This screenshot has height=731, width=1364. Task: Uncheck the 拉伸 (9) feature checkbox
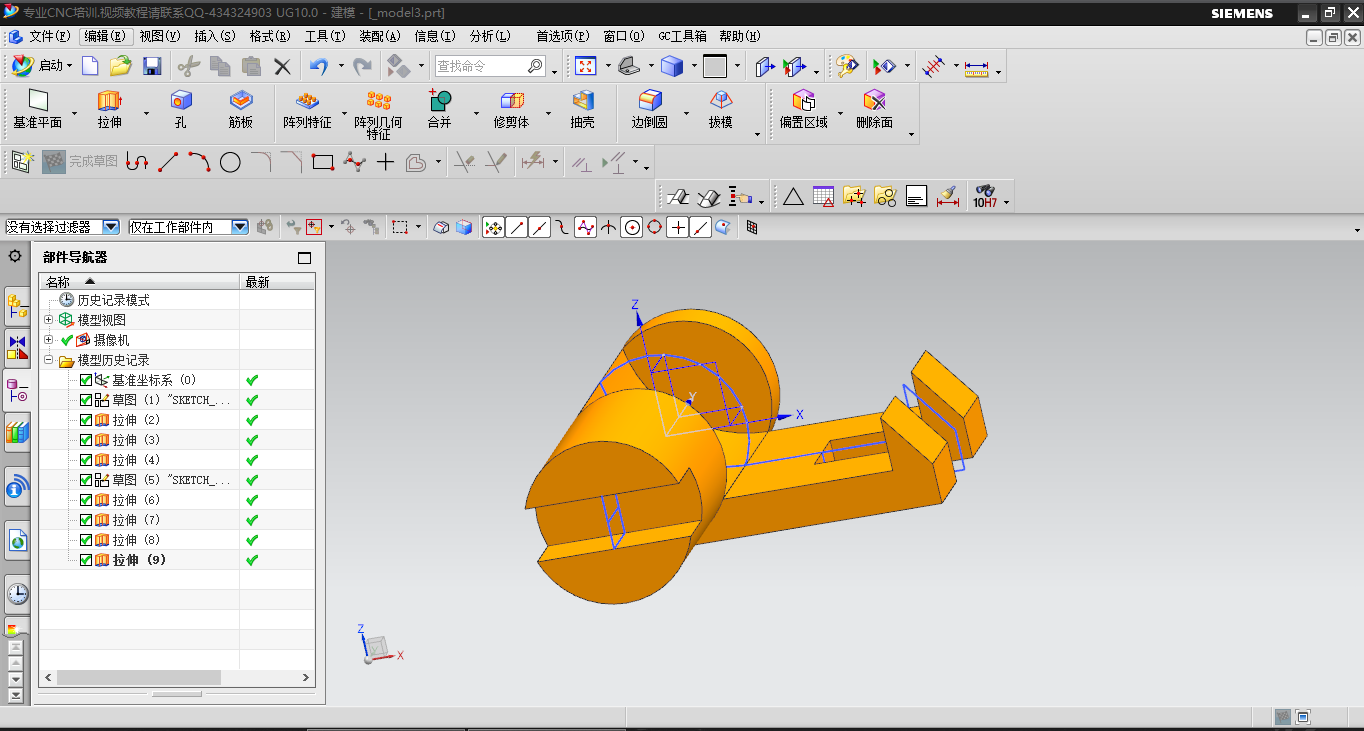point(86,560)
